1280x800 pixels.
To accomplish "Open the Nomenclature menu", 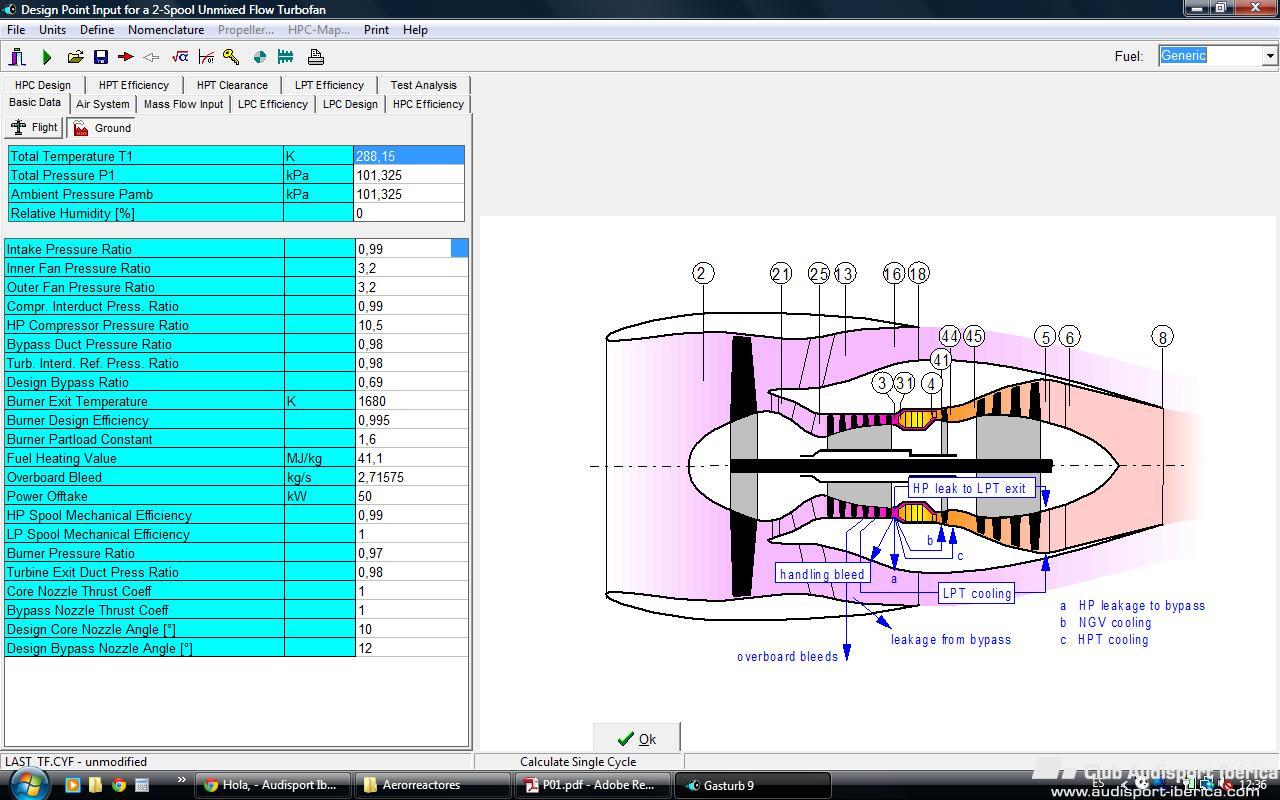I will tap(166, 30).
